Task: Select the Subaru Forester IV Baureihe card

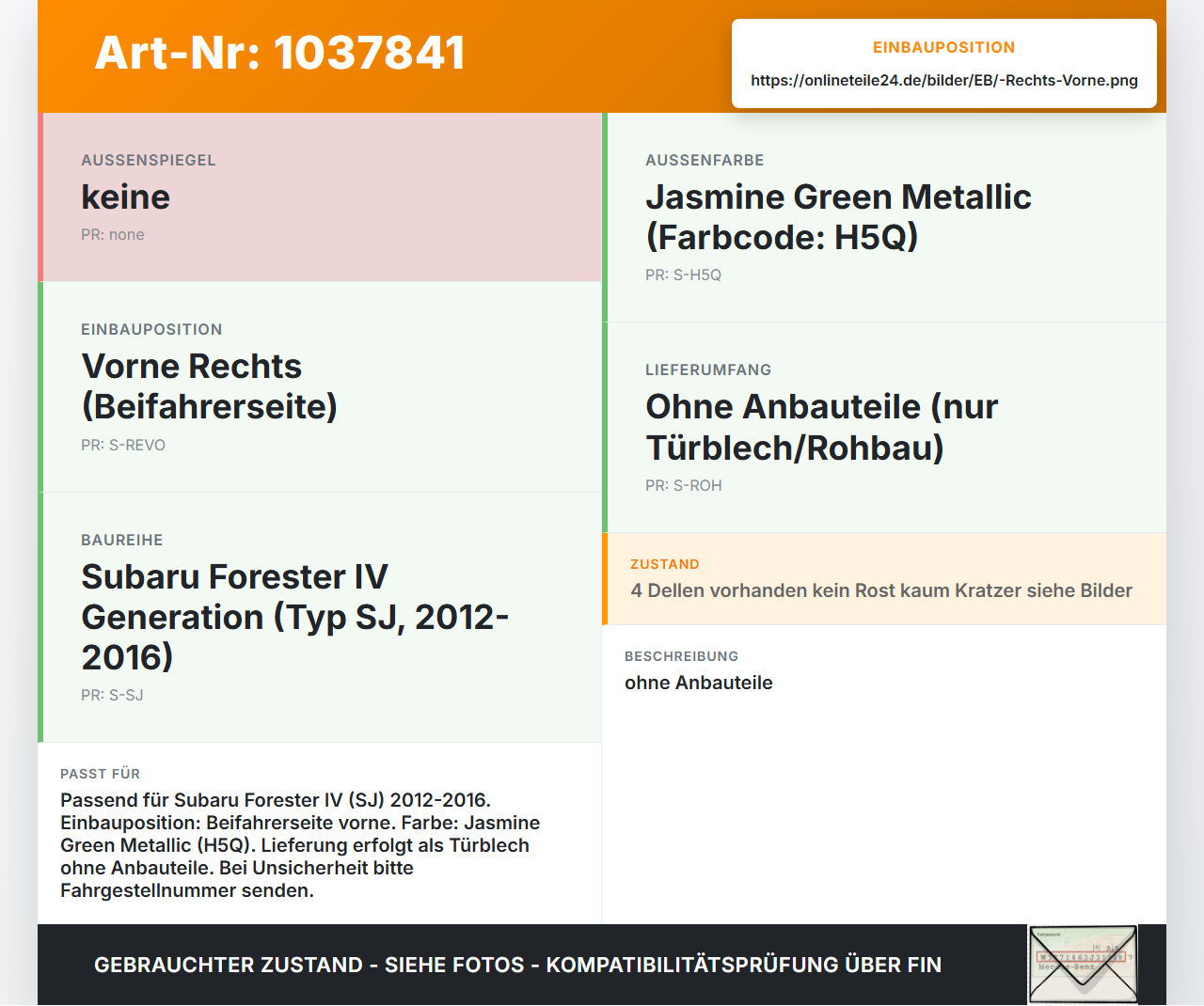Action: (320, 618)
